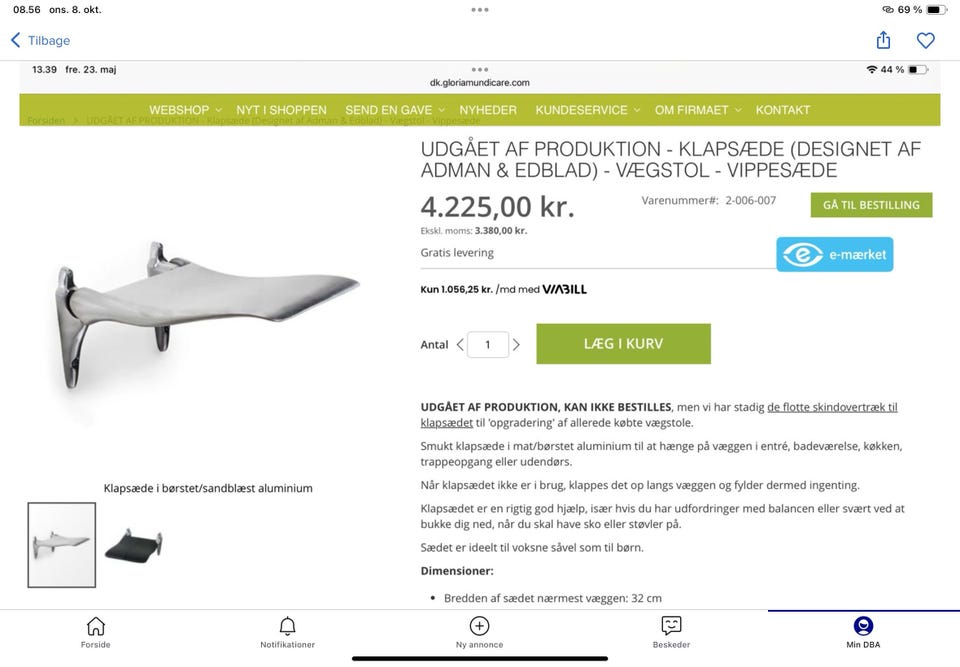Click the GÅ TIL BESTILLING button

coord(871,205)
